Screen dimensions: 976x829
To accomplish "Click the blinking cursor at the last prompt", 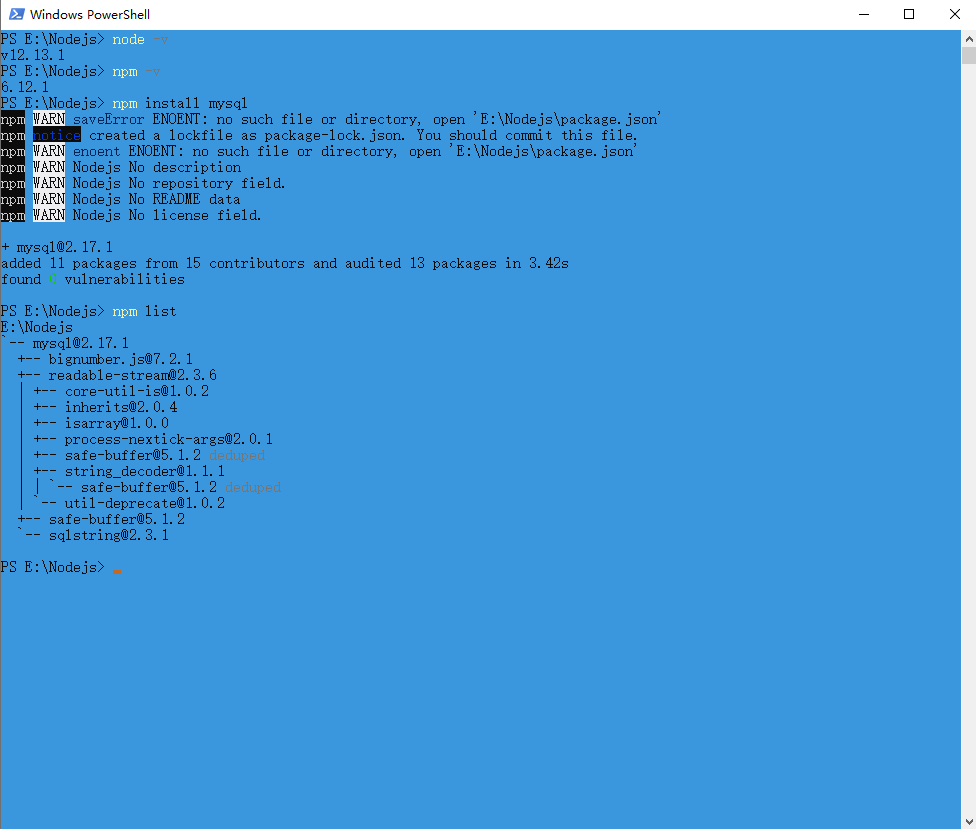I will coord(116,571).
